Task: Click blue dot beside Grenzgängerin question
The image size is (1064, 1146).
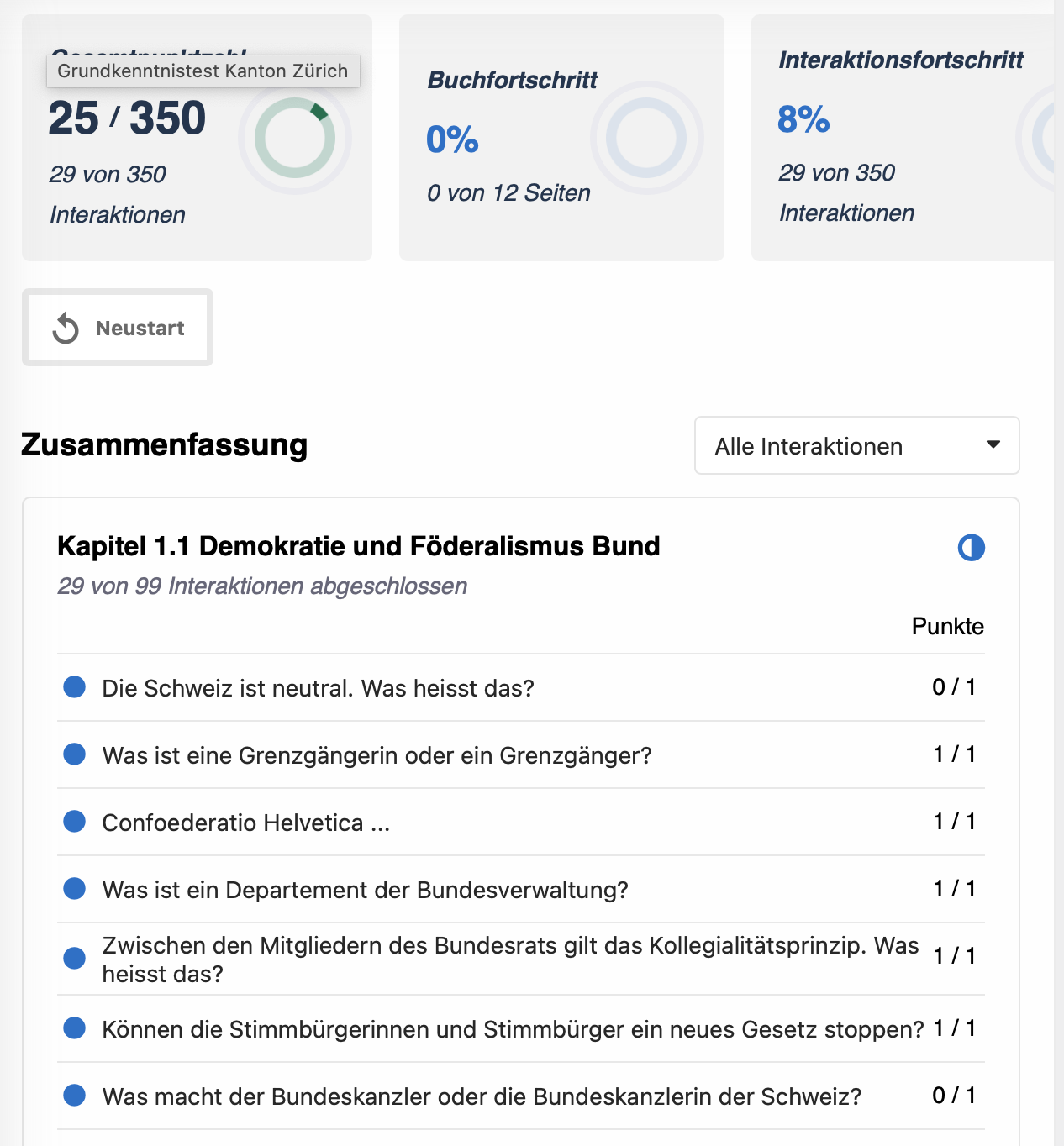Action: pos(75,754)
